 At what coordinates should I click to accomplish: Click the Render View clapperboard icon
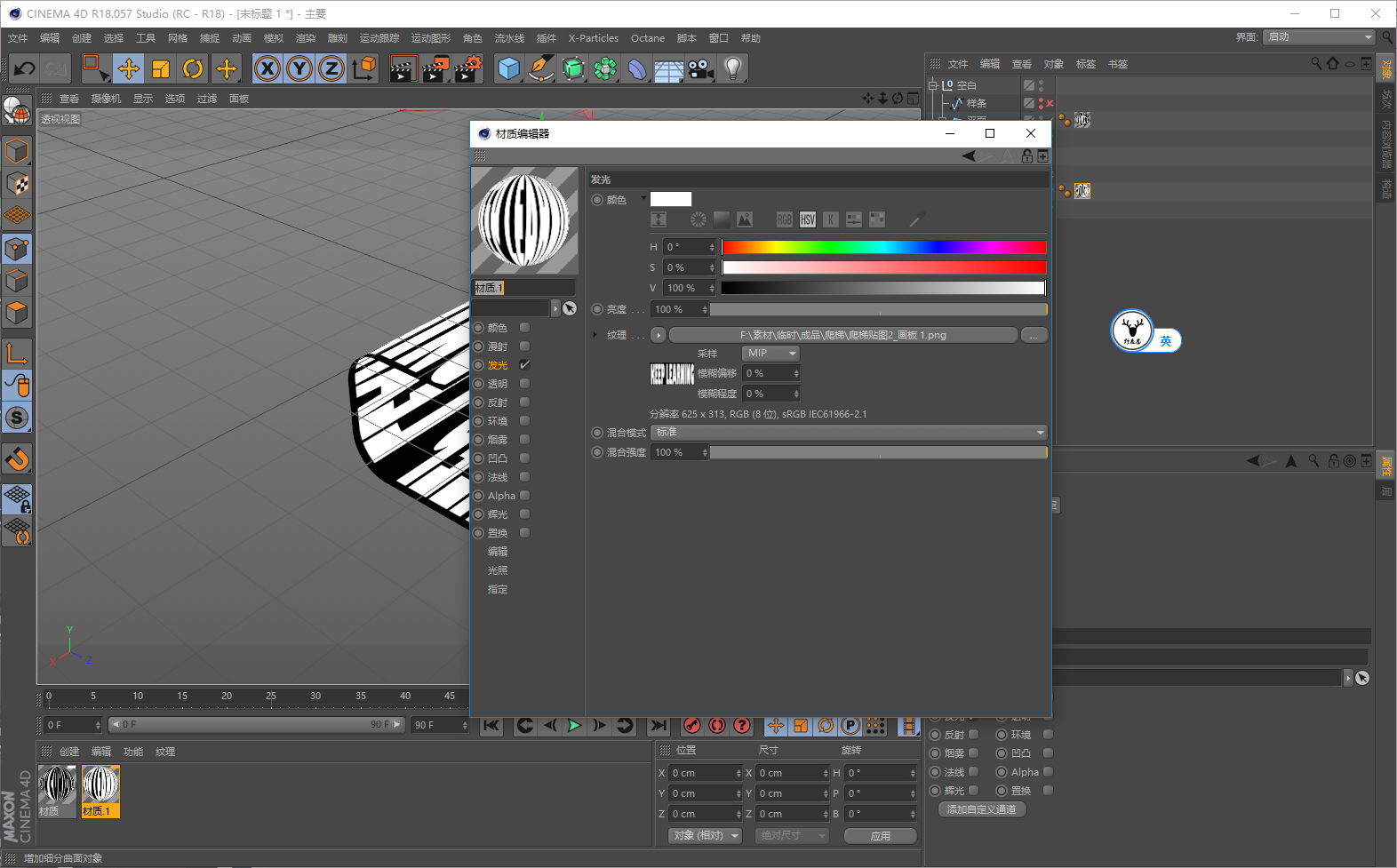click(x=403, y=68)
